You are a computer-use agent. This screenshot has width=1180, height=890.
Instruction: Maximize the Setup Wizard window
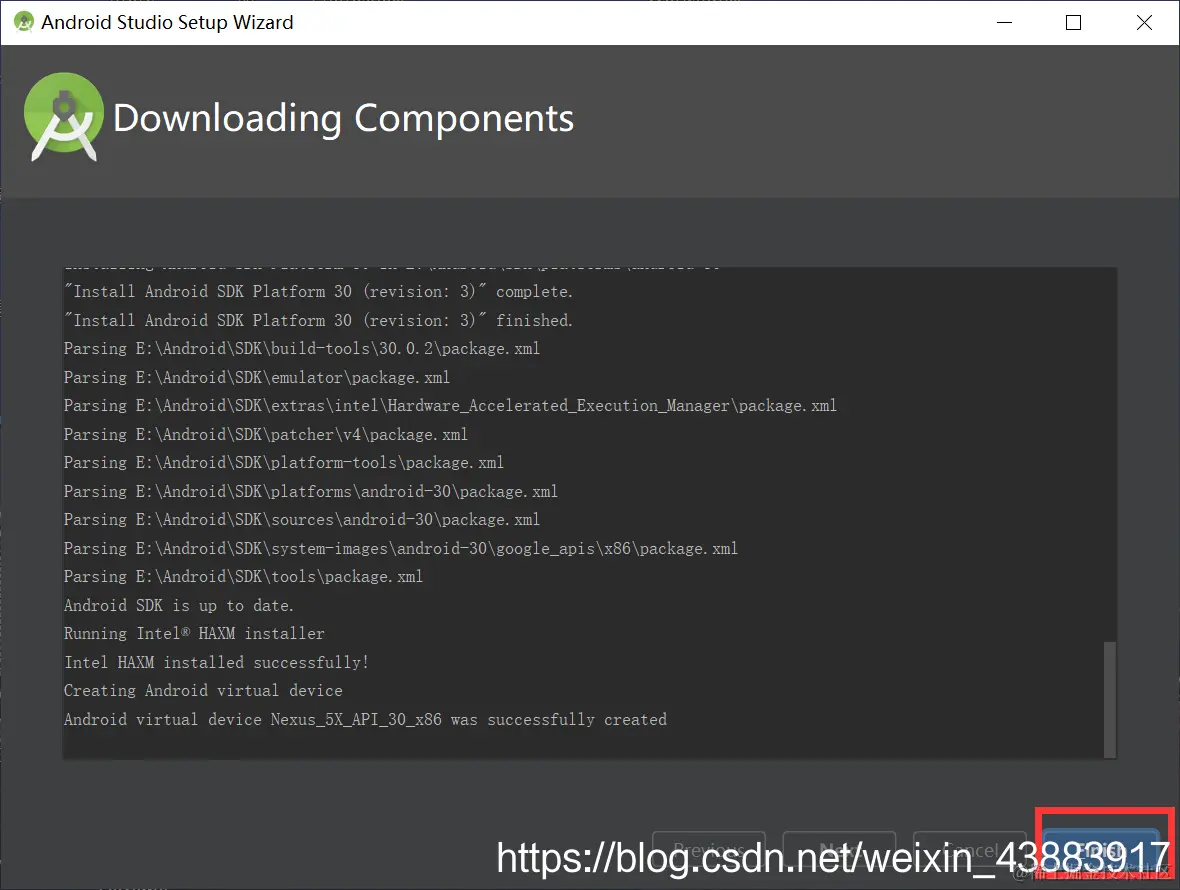(1074, 23)
